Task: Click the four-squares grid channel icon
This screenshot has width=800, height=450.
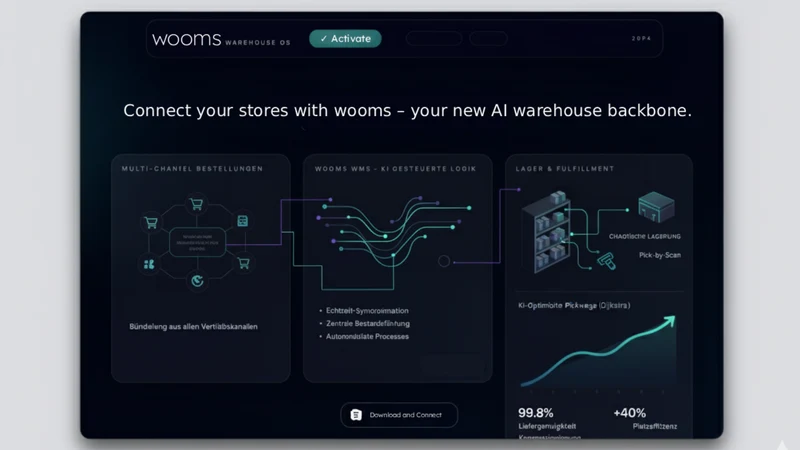Action: [149, 264]
